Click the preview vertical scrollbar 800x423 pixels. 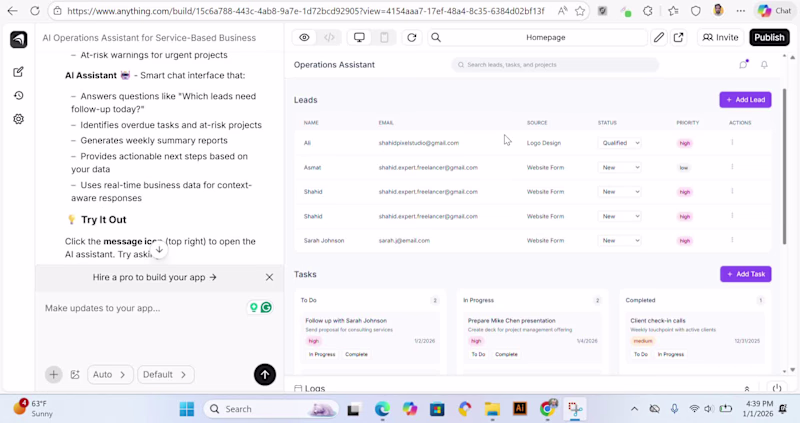(784, 166)
